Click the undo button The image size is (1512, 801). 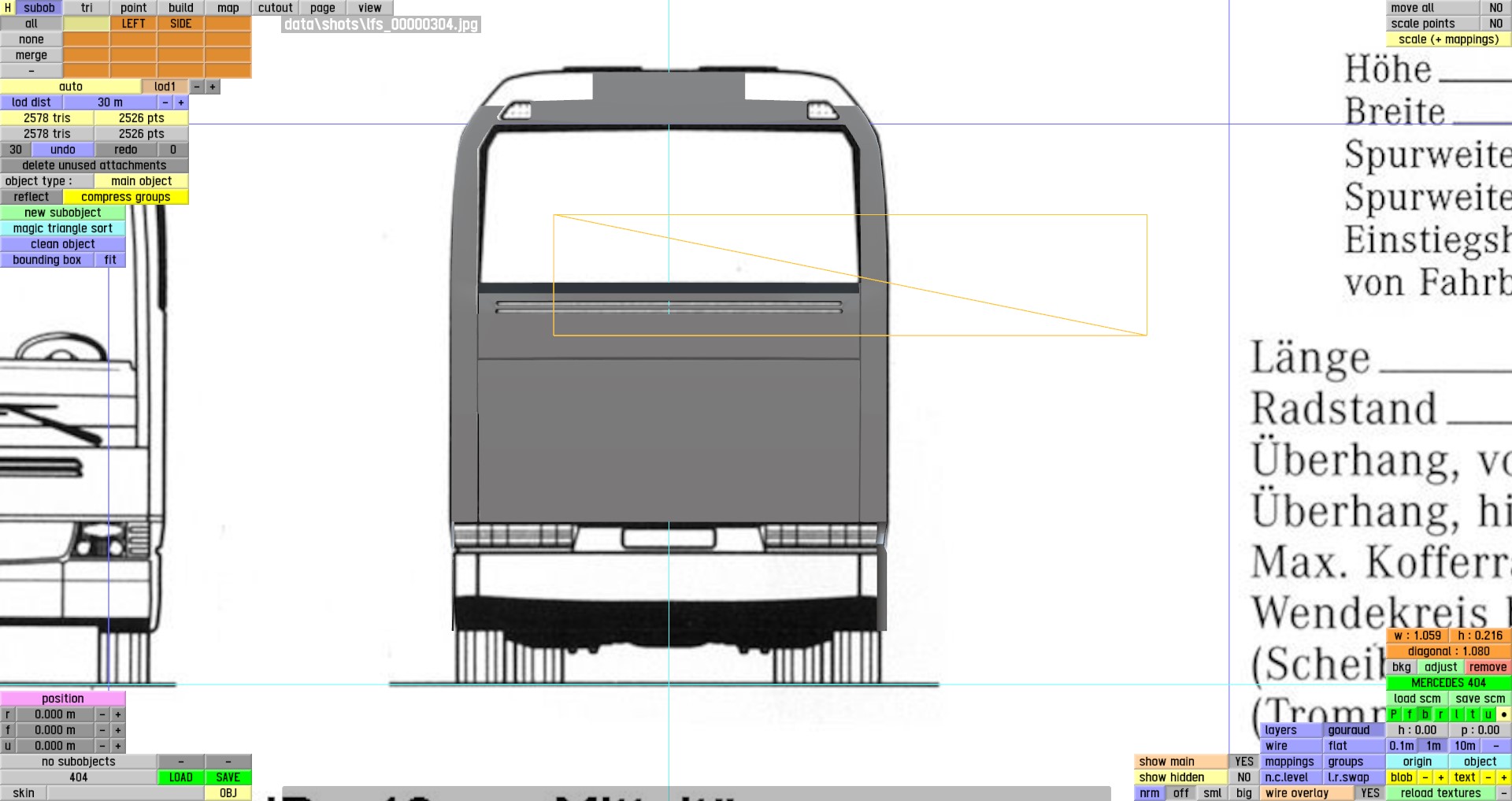click(x=63, y=150)
